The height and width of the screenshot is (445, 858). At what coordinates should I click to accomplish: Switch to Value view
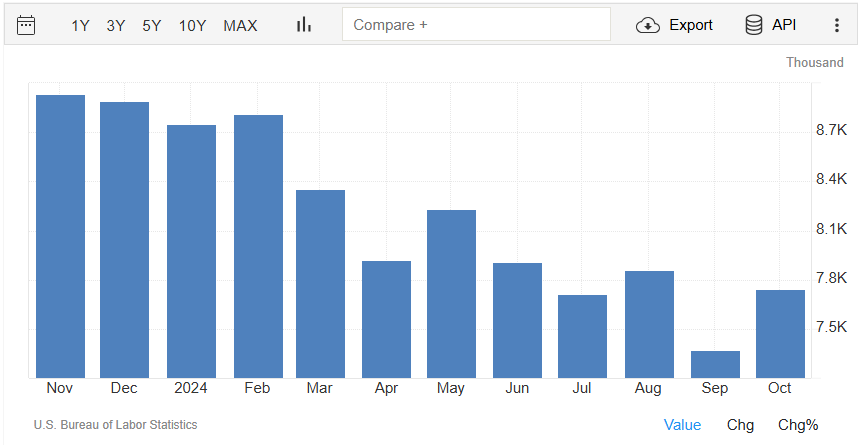[x=682, y=425]
